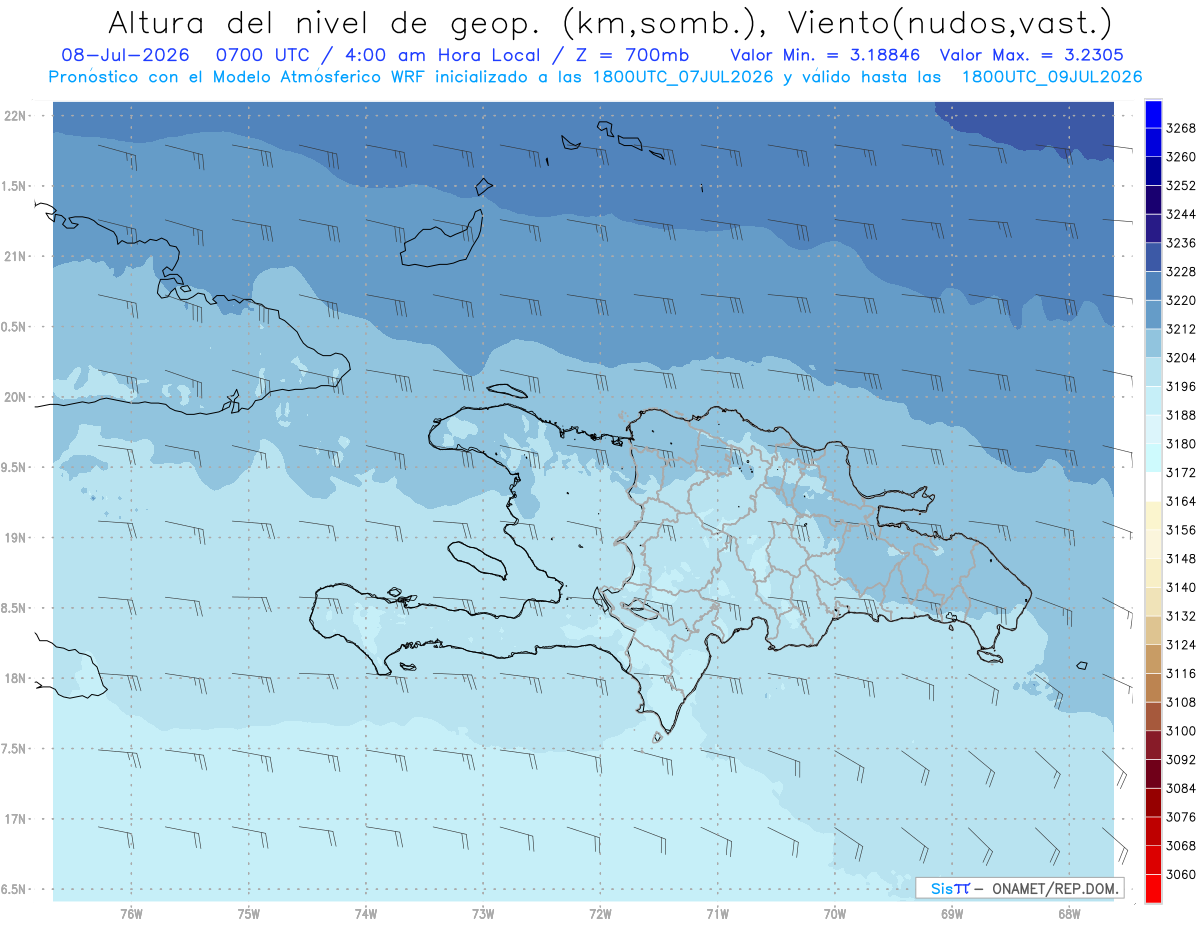Click the legend value '3188'
This screenshot has width=1200, height=927.
1181,415
